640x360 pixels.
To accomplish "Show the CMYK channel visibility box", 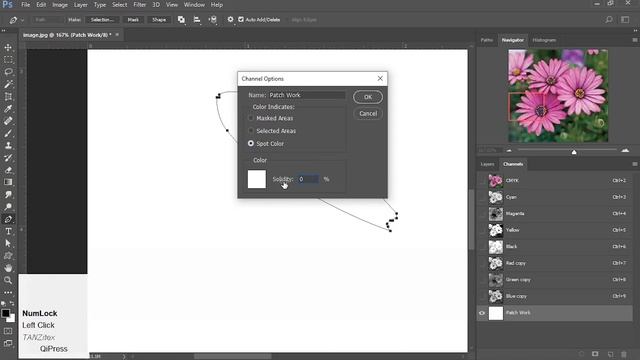I will click(x=482, y=180).
